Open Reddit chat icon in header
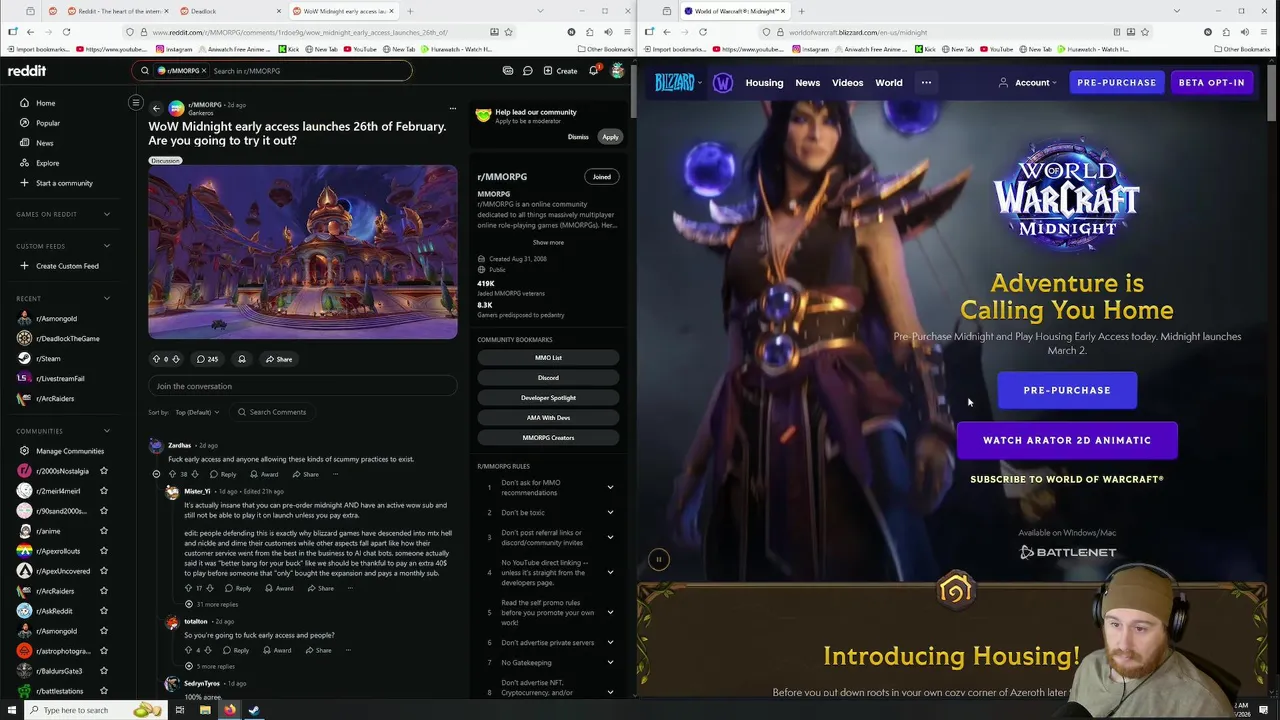 (528, 71)
